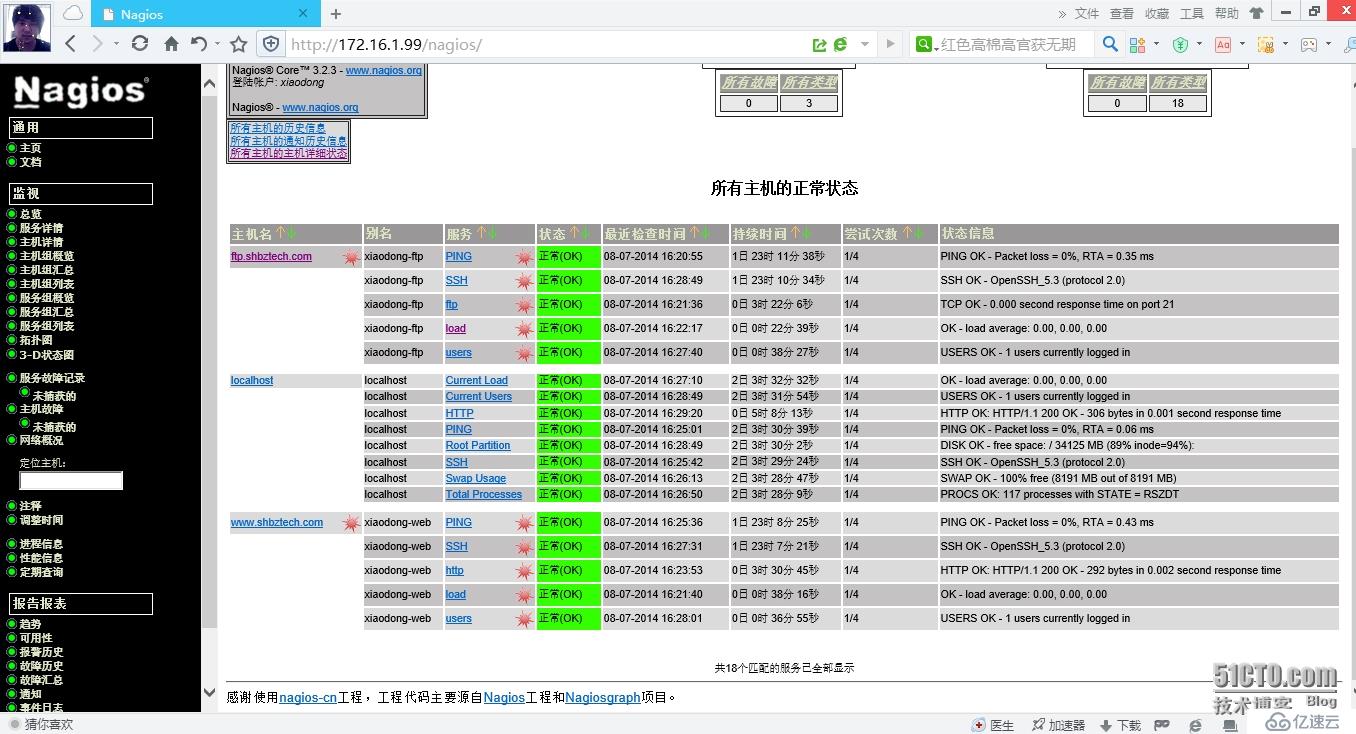Sort status column descending arrow
This screenshot has height=734, width=1356.
point(586,233)
